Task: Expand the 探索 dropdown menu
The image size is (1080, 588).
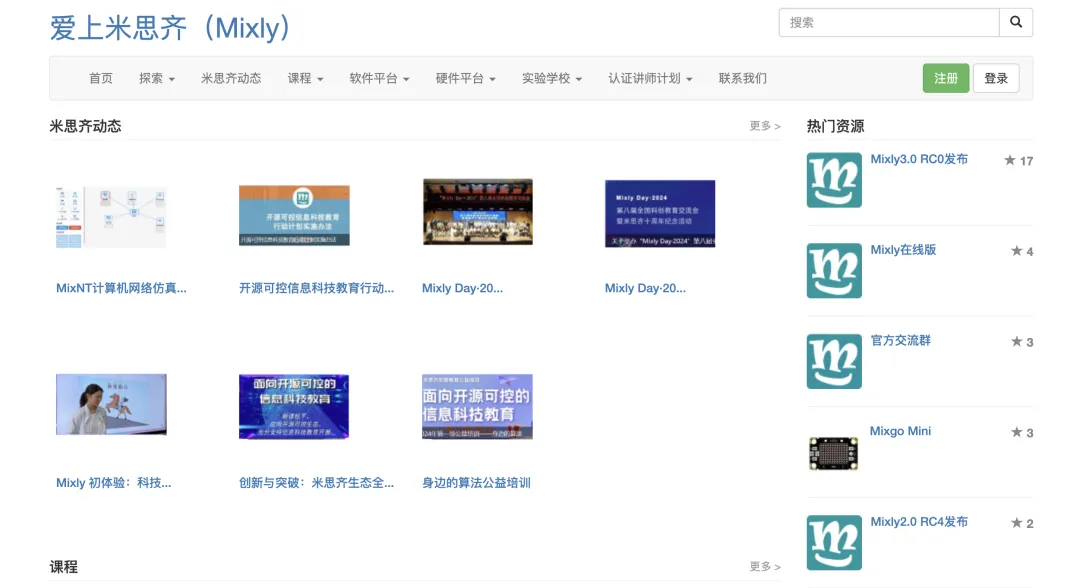Action: [157, 78]
